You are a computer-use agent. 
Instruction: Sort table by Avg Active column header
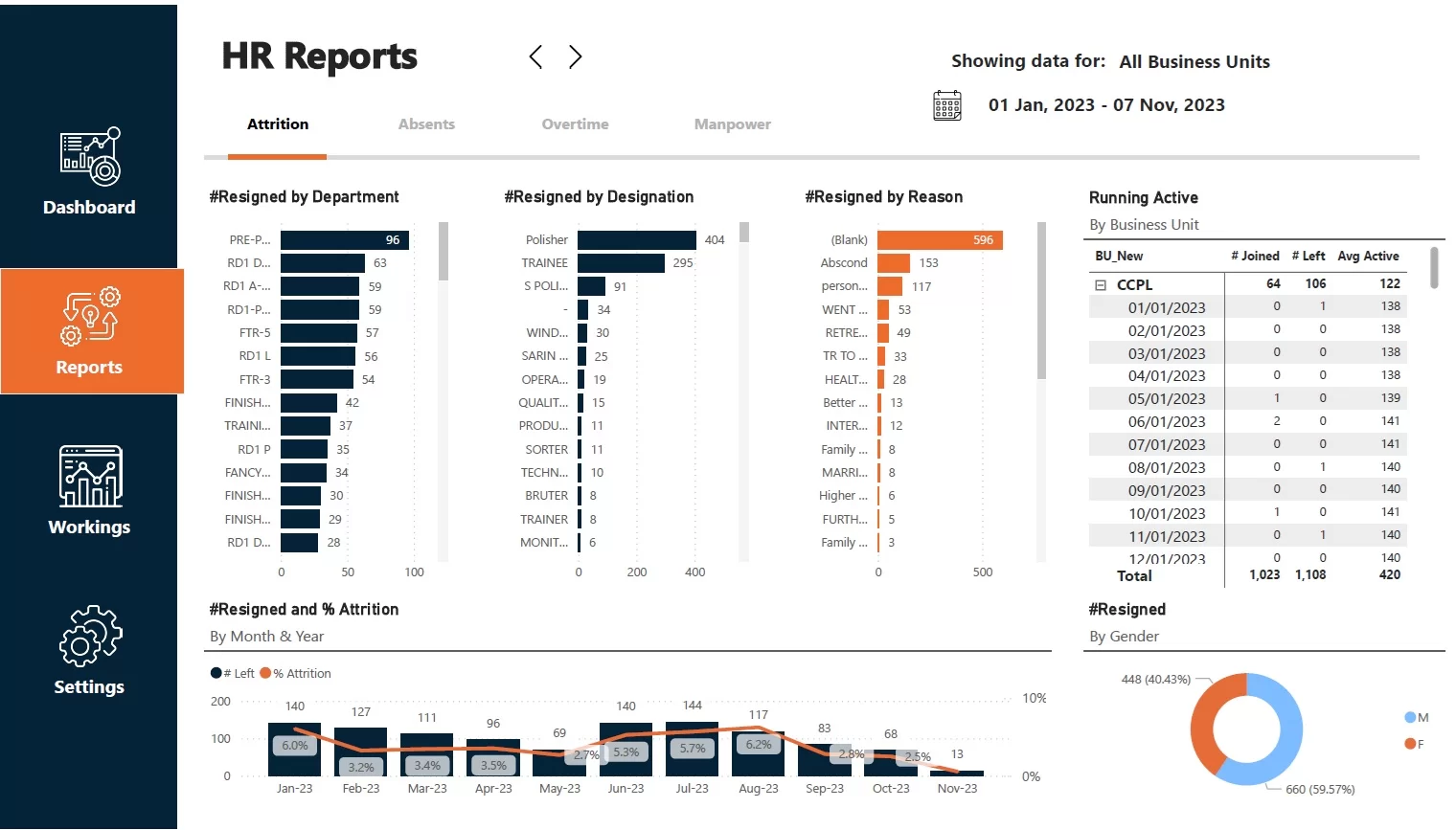(1368, 257)
